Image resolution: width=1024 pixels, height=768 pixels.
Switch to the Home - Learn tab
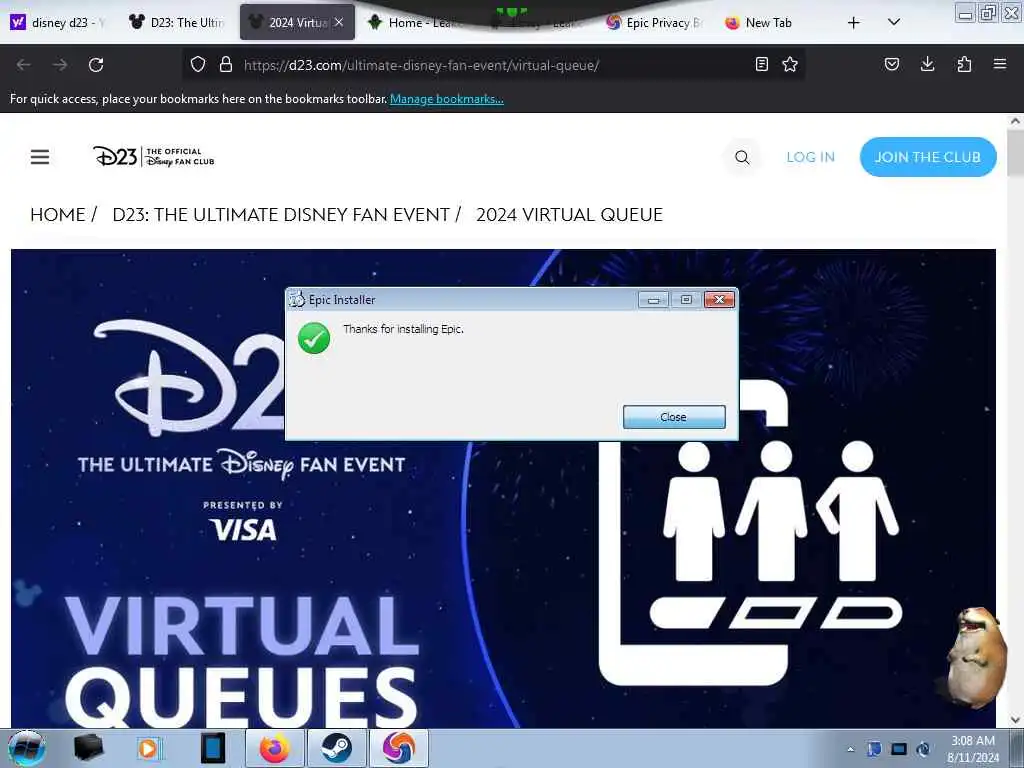[x=415, y=22]
